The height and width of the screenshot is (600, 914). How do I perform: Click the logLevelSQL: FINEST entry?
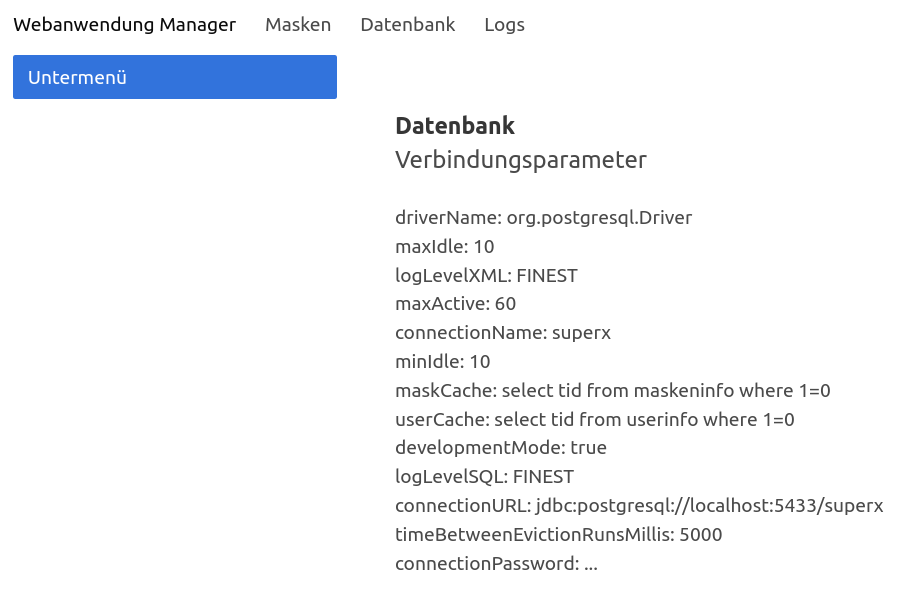tap(484, 477)
